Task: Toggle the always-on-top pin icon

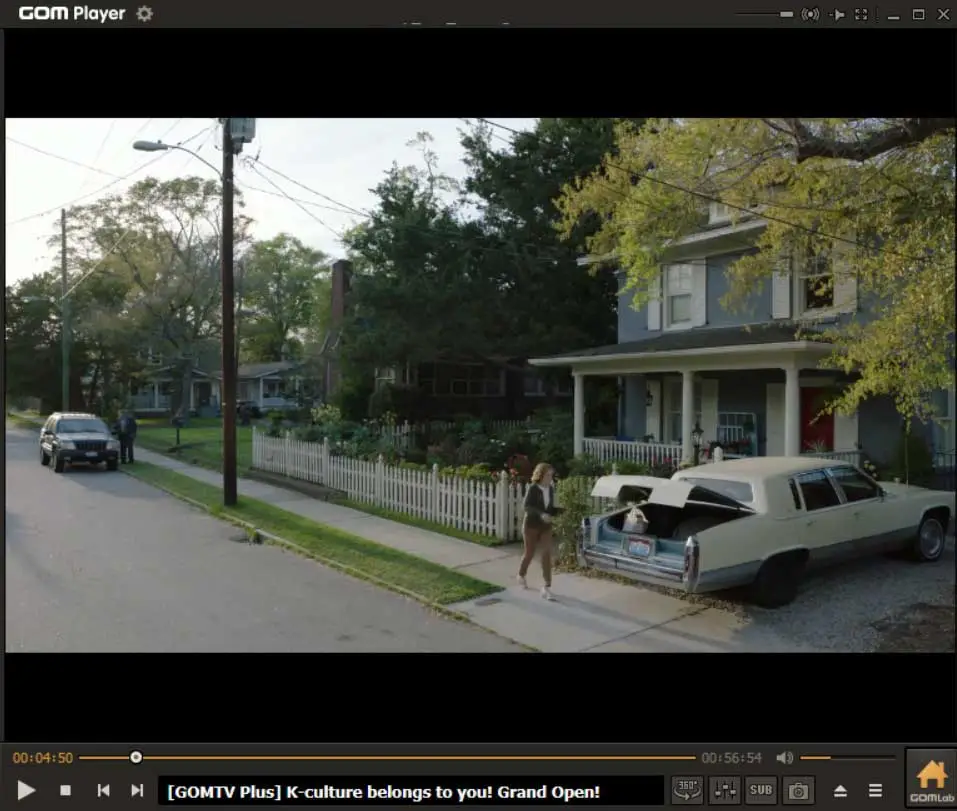Action: pos(837,14)
